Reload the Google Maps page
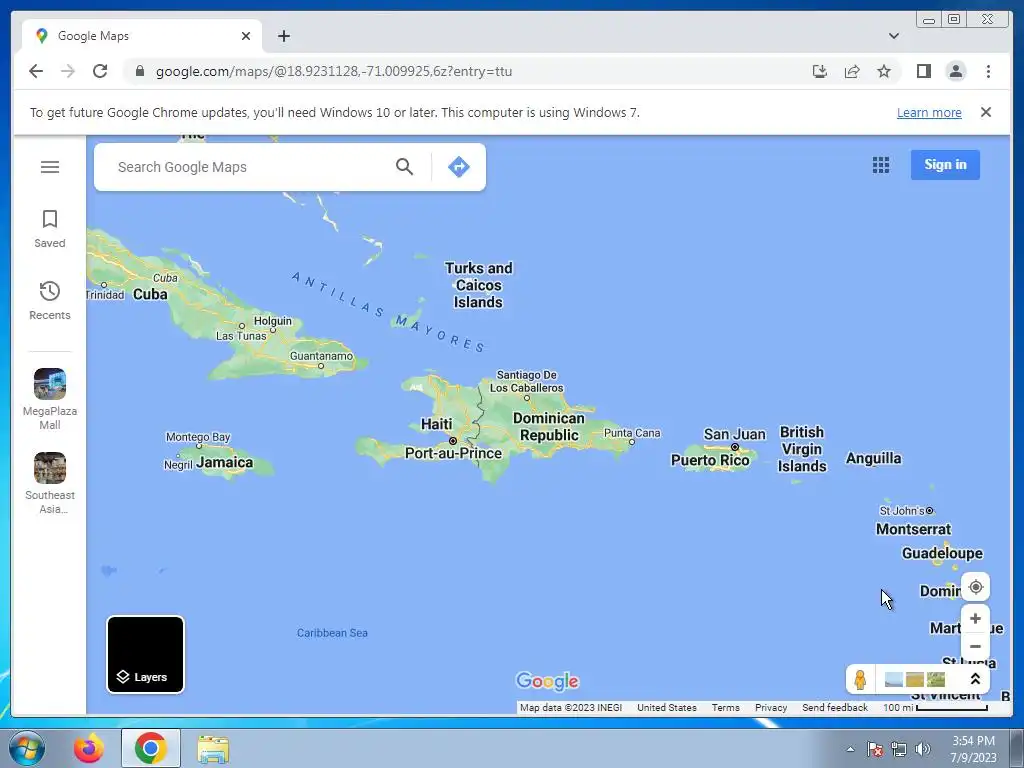 pyautogui.click(x=100, y=71)
